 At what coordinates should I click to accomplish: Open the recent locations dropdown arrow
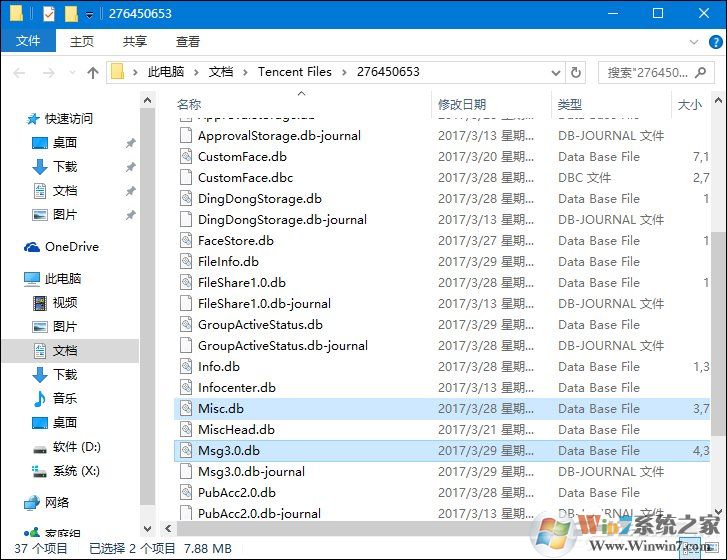pyautogui.click(x=72, y=73)
